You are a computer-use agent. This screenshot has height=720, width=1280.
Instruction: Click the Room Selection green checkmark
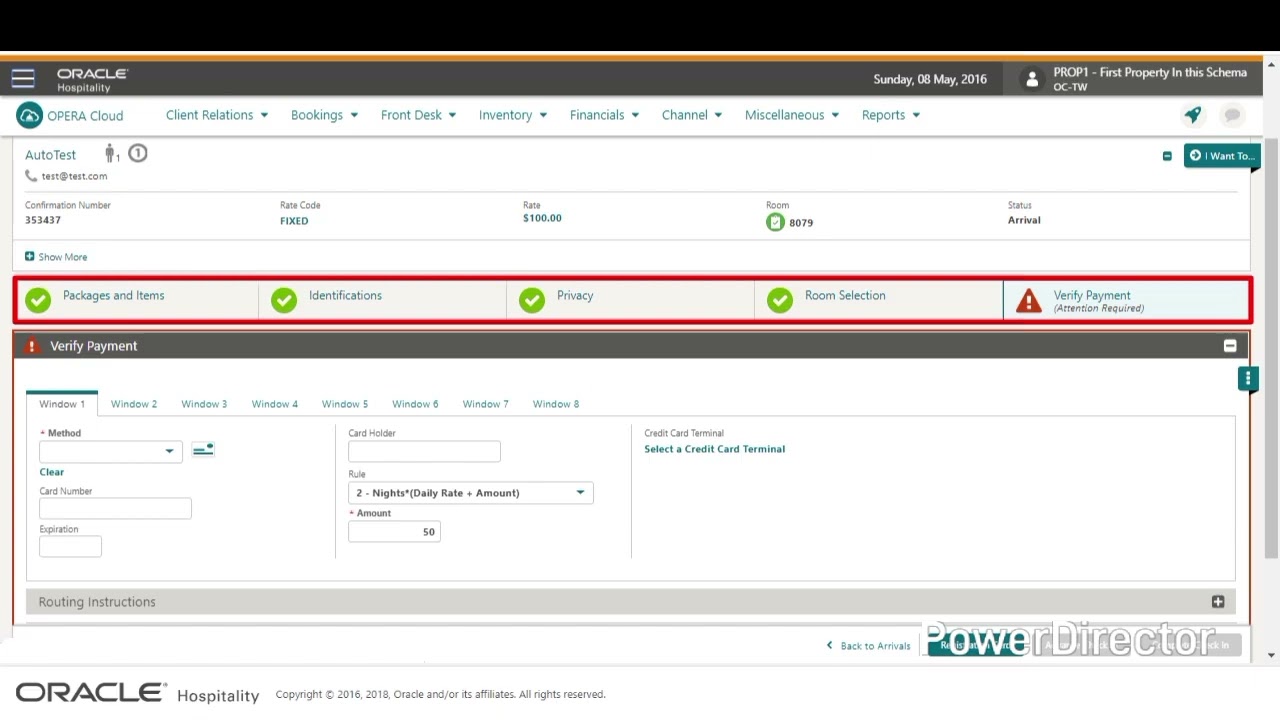(x=780, y=300)
